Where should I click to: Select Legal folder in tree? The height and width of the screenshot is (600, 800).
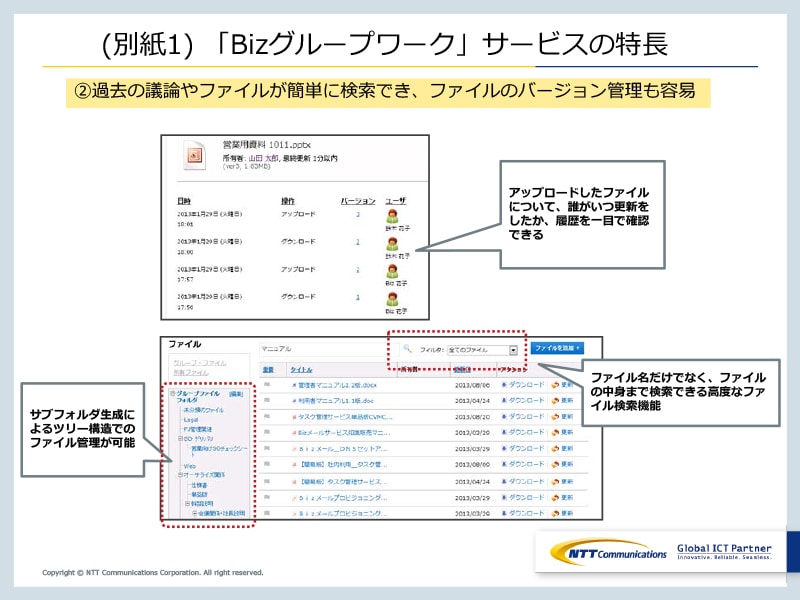[190, 419]
